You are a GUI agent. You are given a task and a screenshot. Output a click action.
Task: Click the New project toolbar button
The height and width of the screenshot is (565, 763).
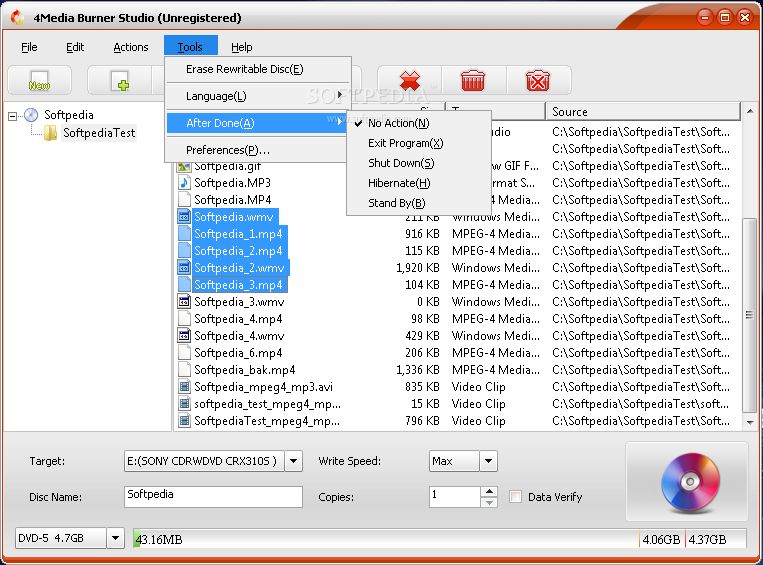coord(39,80)
